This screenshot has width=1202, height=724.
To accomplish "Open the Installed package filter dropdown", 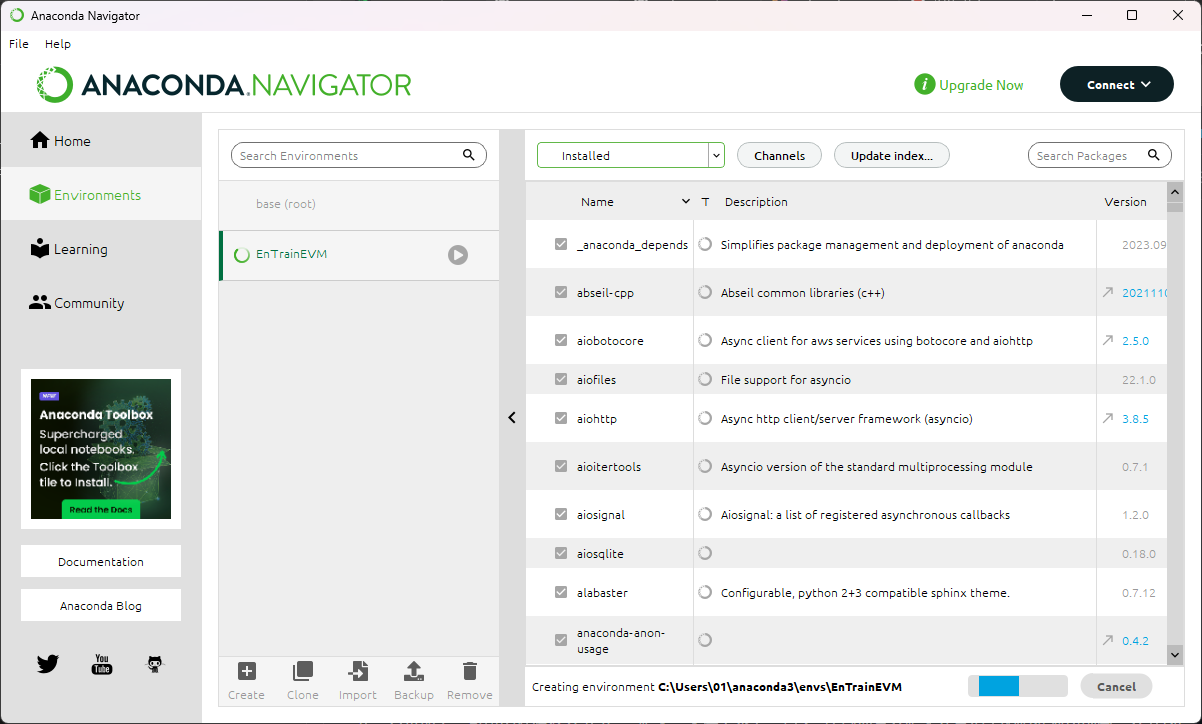I will pos(630,156).
